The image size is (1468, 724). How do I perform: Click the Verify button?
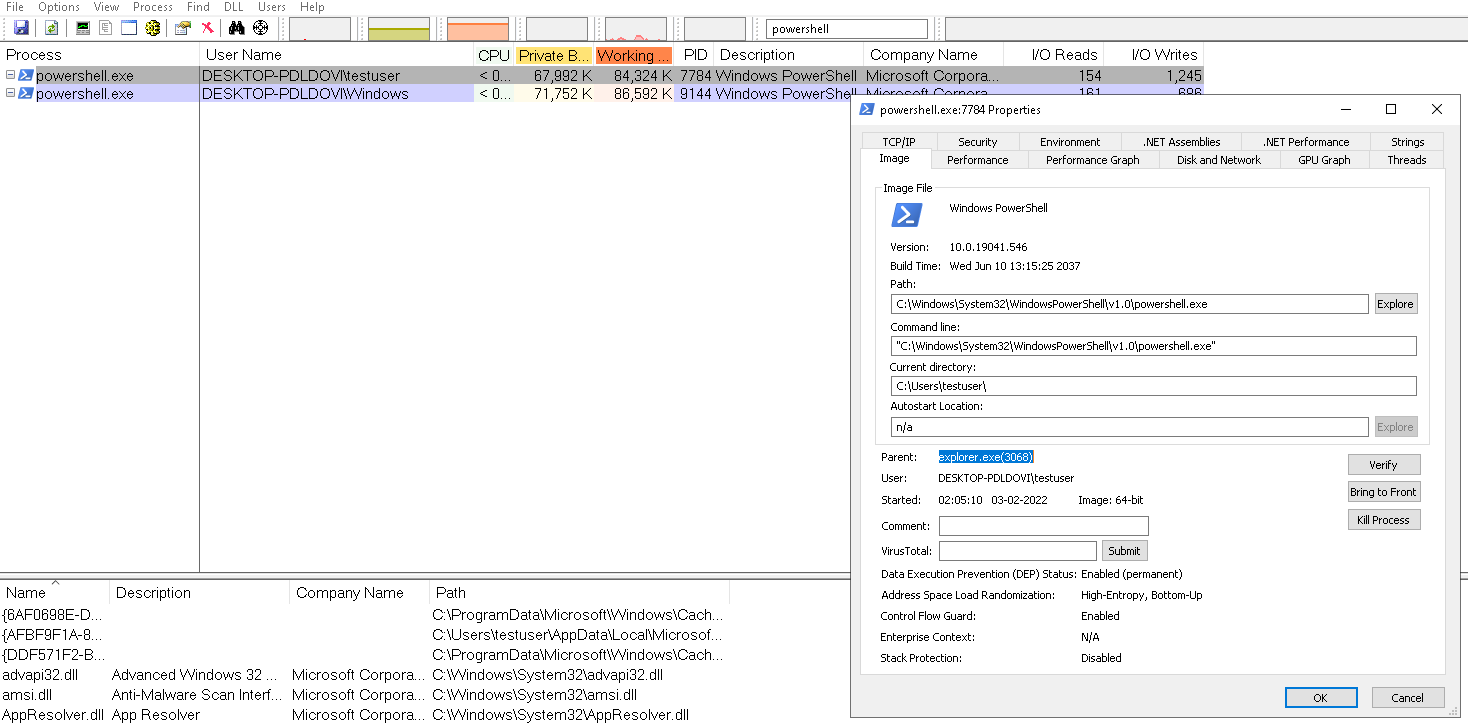[1384, 464]
